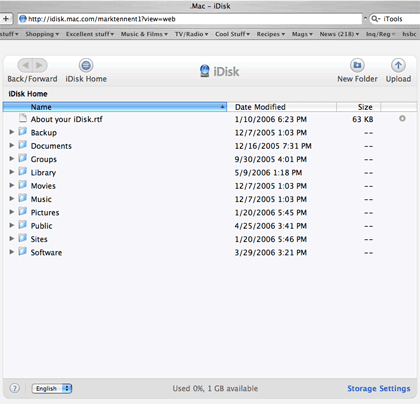The image size is (420, 404).
Task: Open the hsbc bookmark
Action: pos(409,34)
